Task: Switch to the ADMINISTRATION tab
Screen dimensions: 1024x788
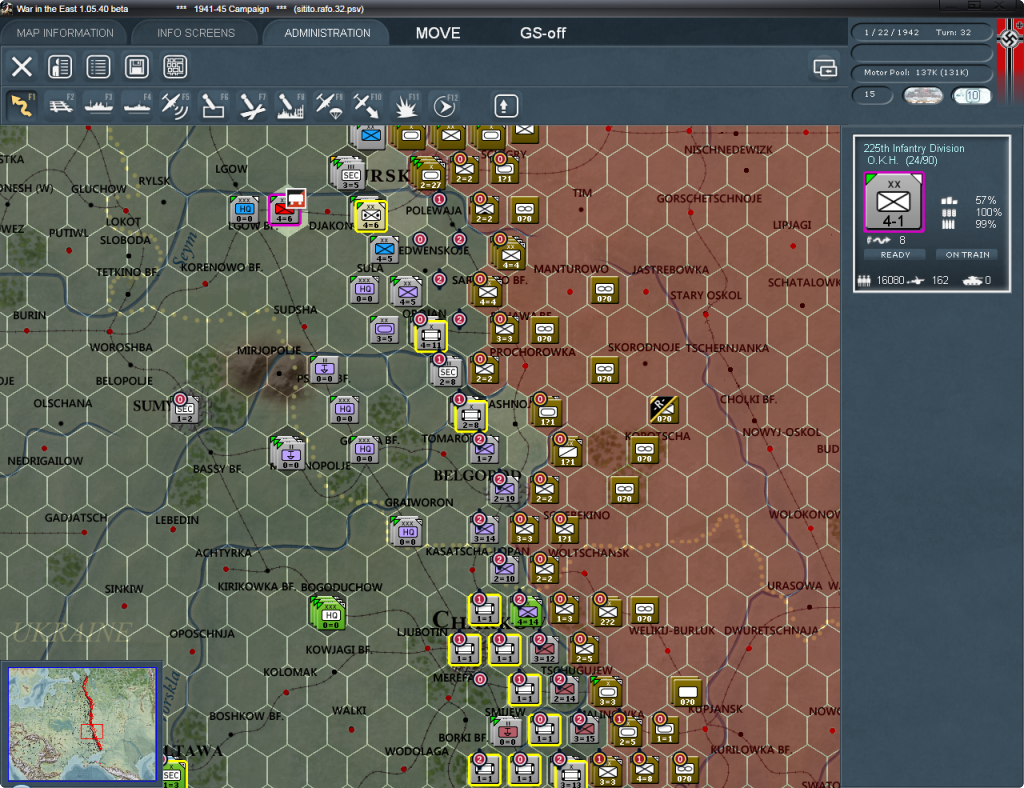Action: pyautogui.click(x=327, y=33)
